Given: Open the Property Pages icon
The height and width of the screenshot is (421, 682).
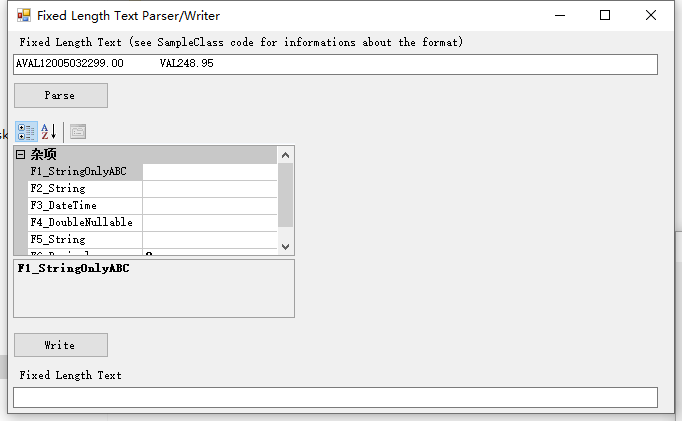Looking at the screenshot, I should click(78, 132).
